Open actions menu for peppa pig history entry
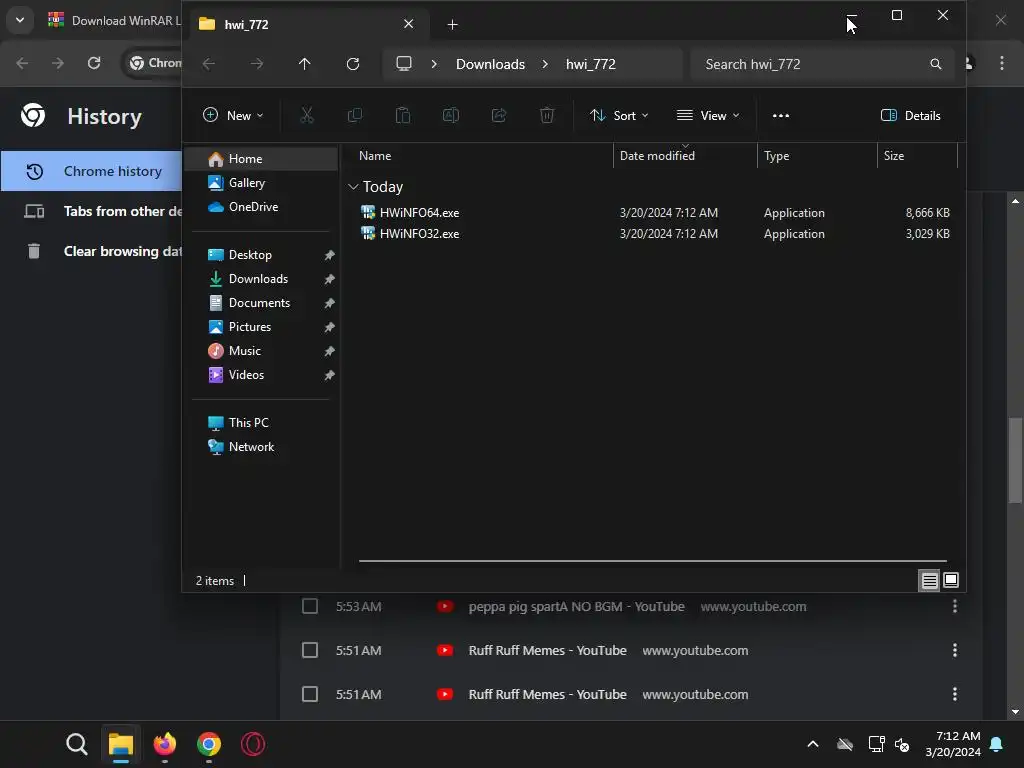 pyautogui.click(x=955, y=606)
